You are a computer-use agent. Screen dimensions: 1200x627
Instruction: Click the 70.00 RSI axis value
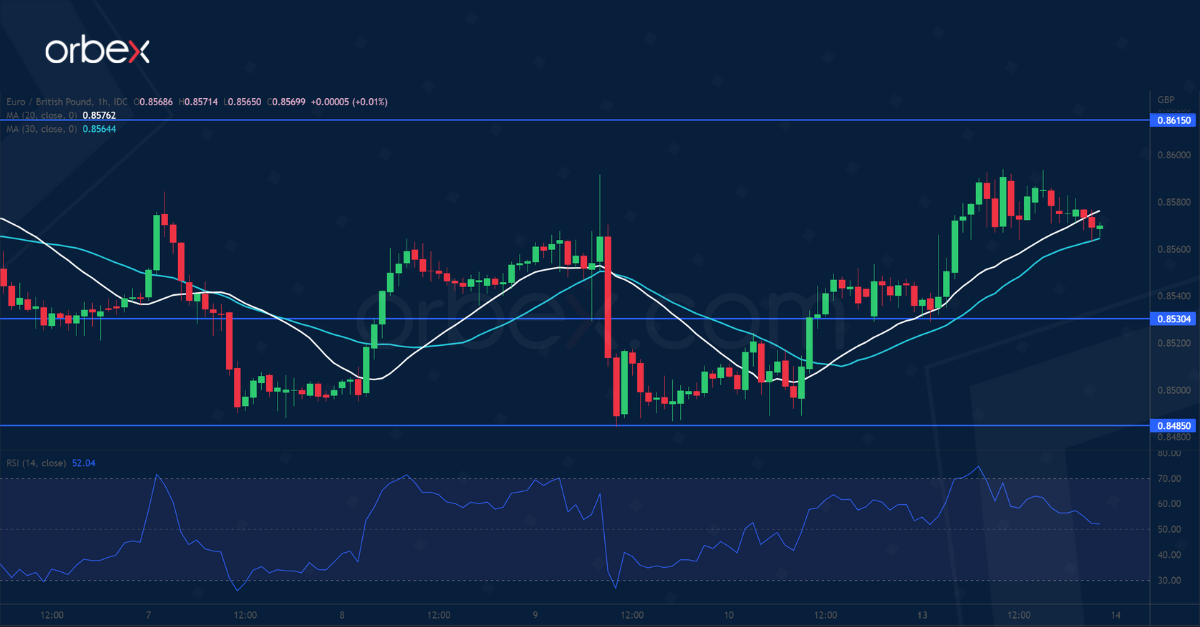coord(1169,478)
